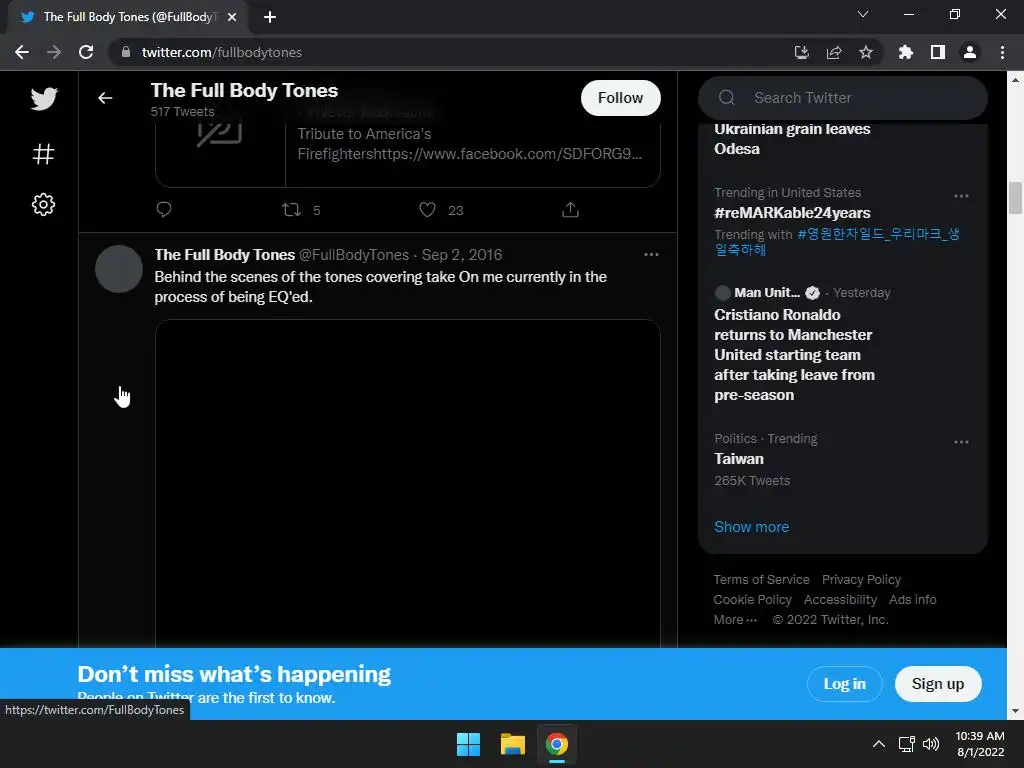
Task: Open more options on Sep 2 tweet
Action: 651,255
